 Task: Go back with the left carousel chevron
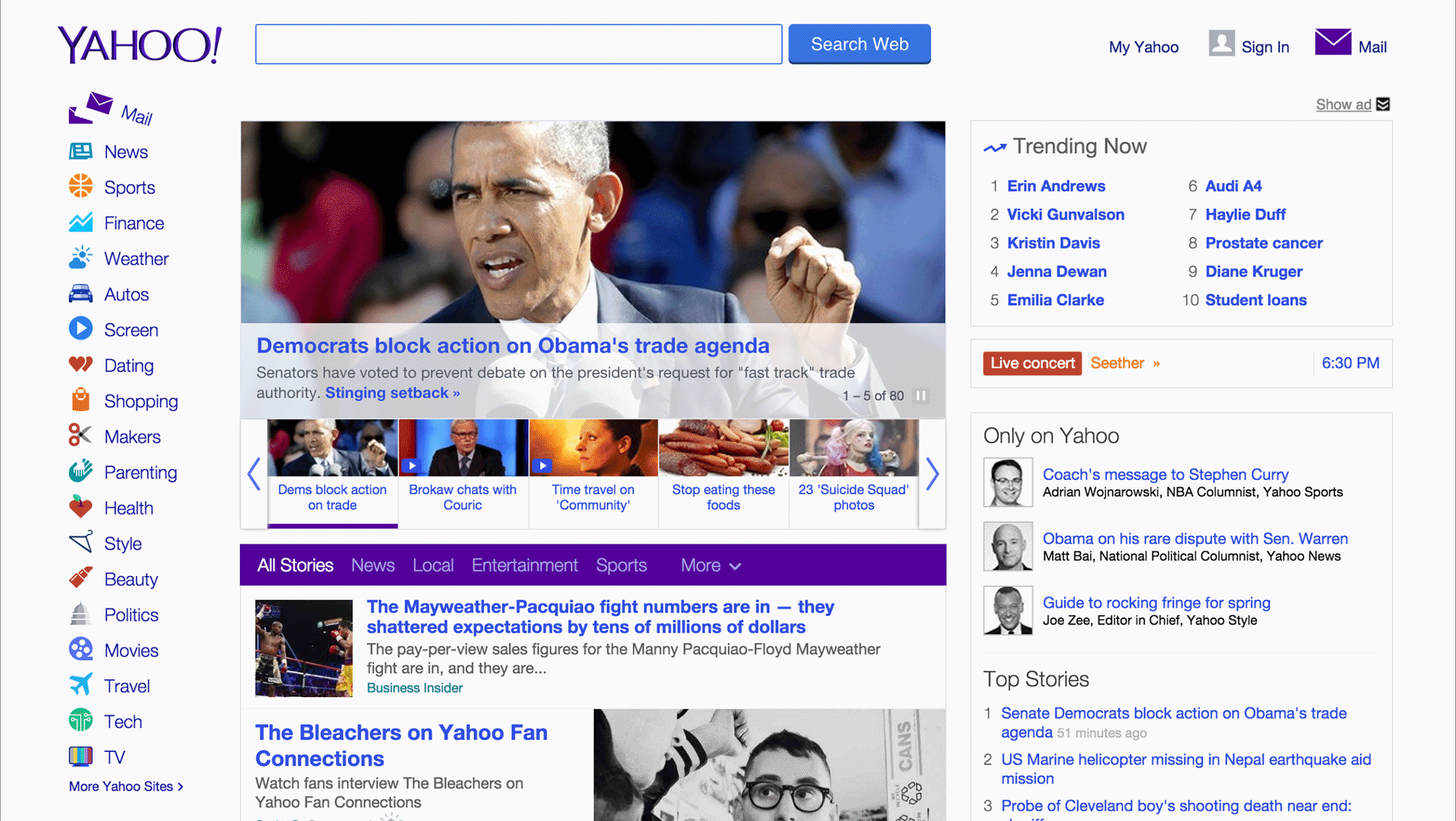pos(254,473)
